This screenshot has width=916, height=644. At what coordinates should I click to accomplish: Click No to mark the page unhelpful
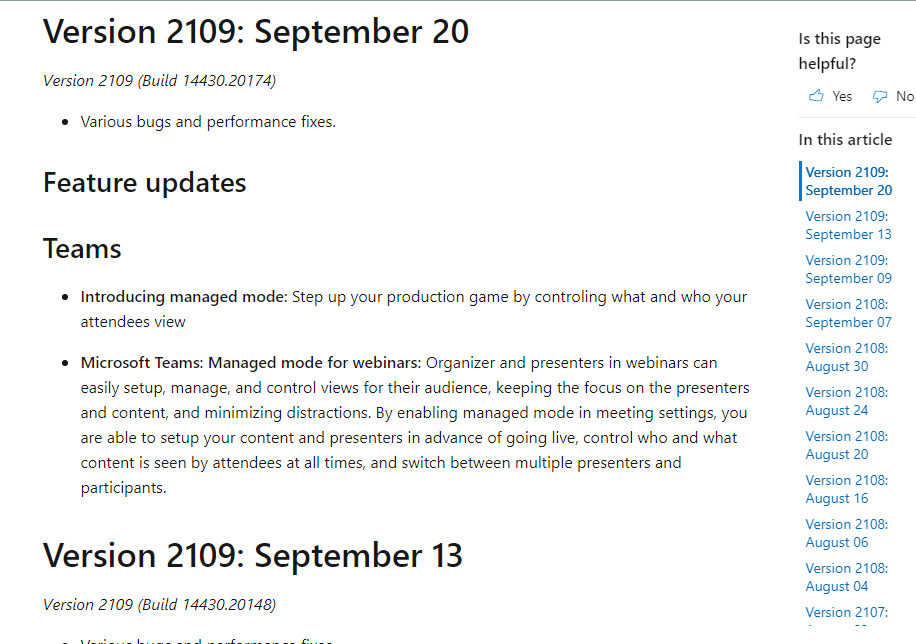pos(903,95)
